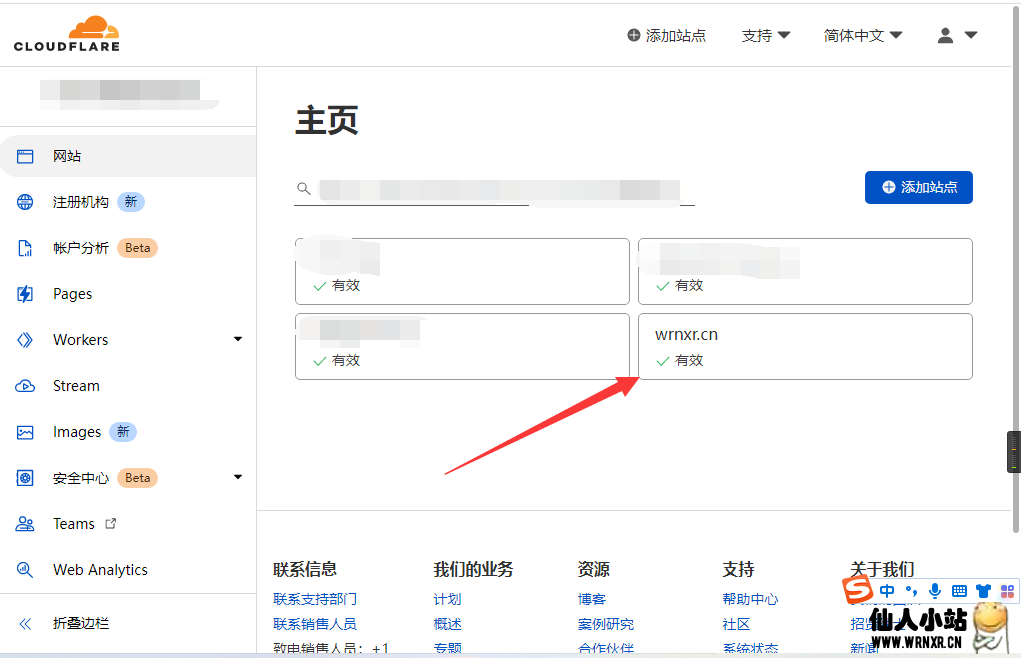Click the plus icon in top 添加站点

pos(634,35)
